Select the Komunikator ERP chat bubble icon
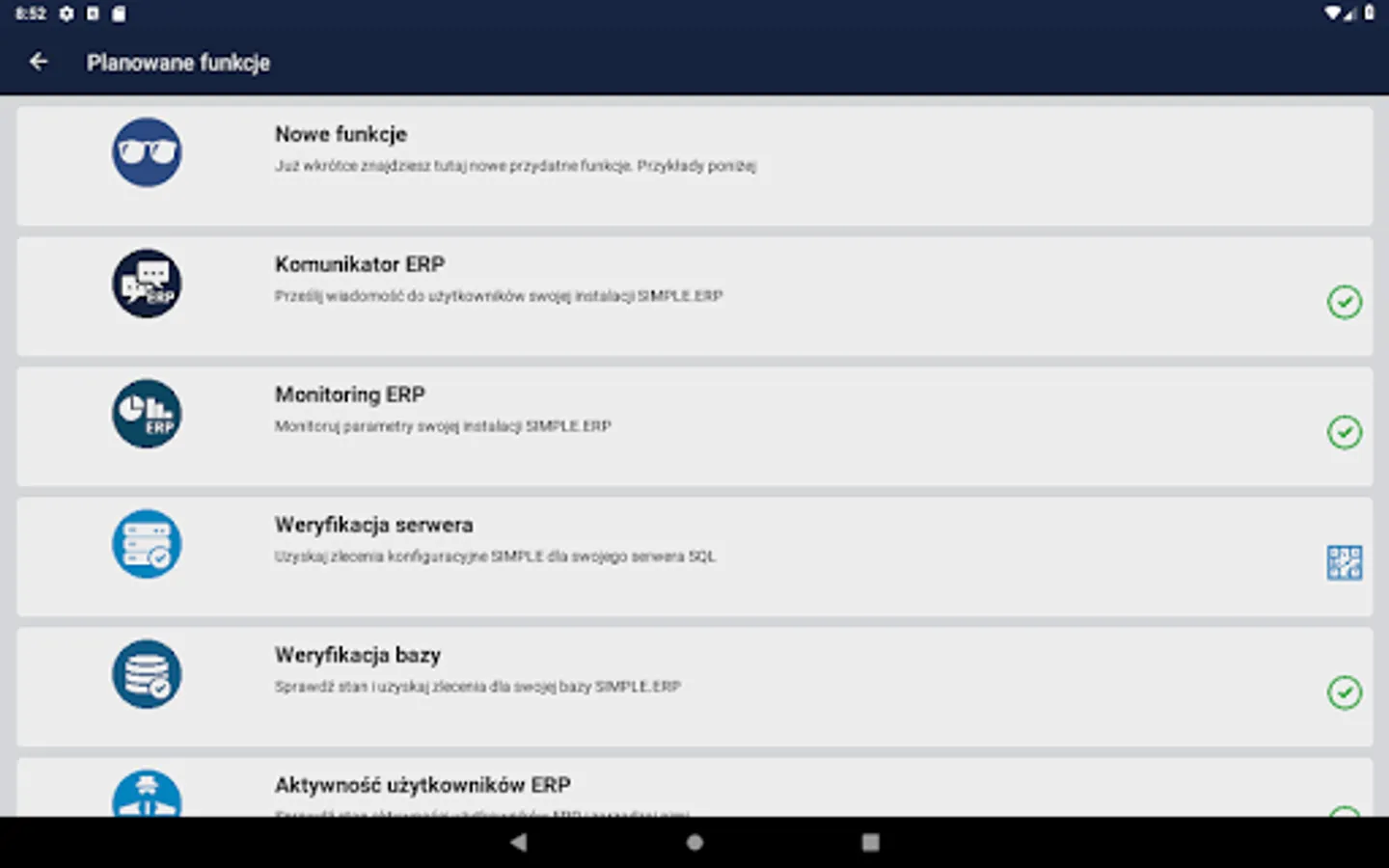Viewport: 1389px width, 868px height. (x=147, y=284)
